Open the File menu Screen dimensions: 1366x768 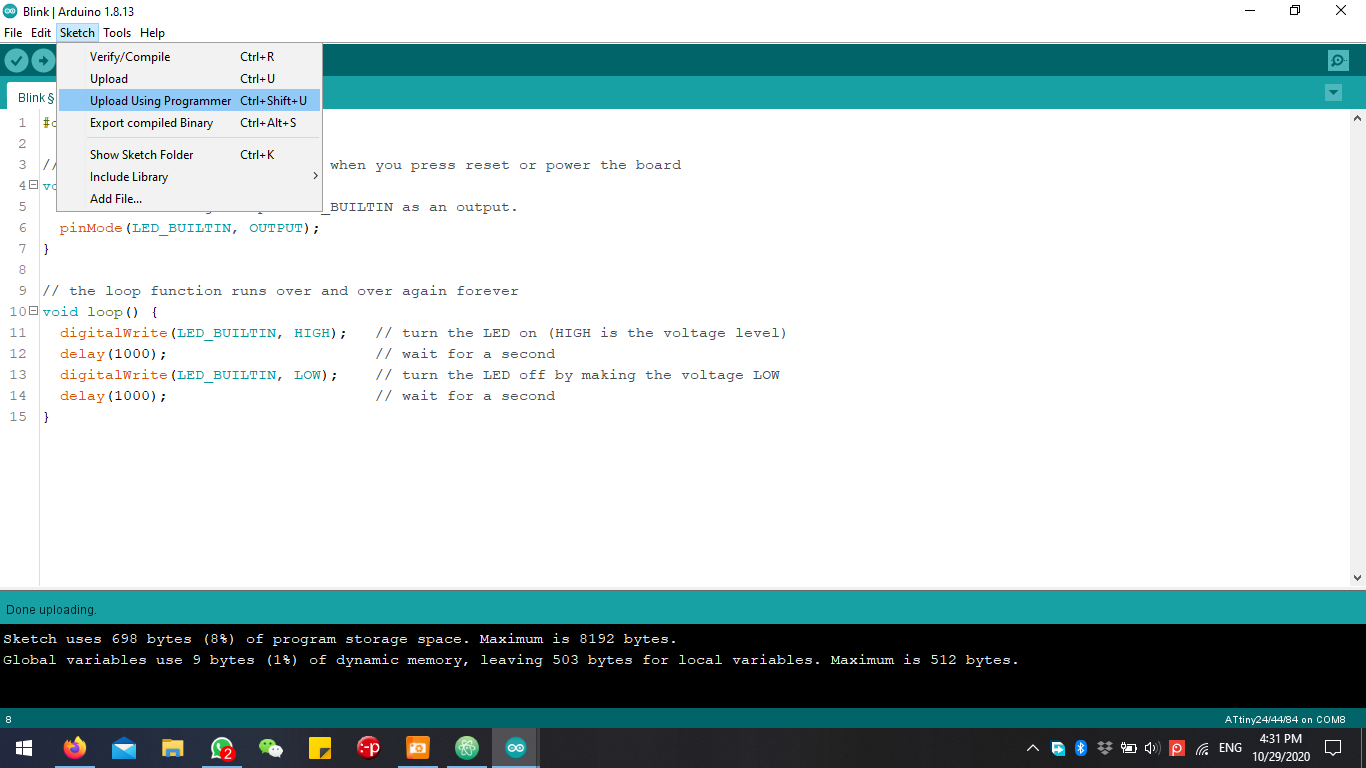[13, 33]
